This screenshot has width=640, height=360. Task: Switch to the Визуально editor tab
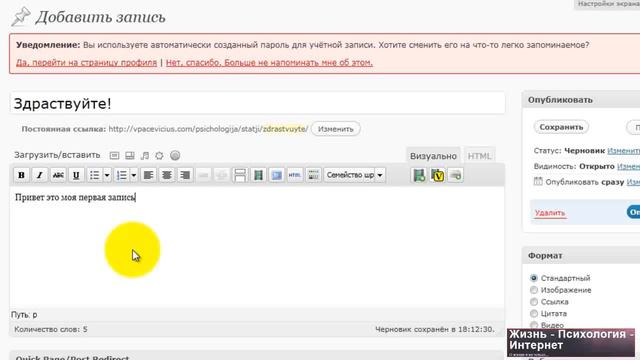click(x=433, y=156)
